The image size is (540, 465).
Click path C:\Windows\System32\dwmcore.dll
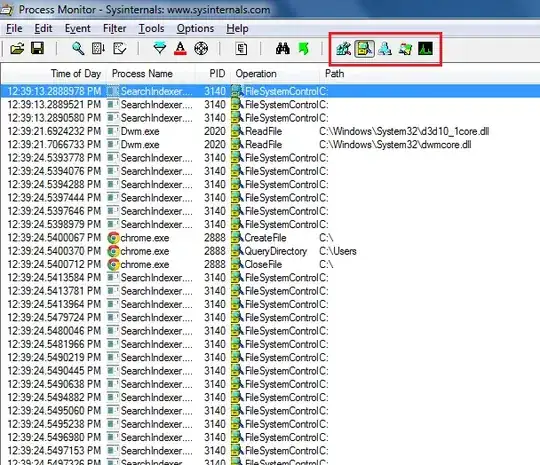point(395,145)
